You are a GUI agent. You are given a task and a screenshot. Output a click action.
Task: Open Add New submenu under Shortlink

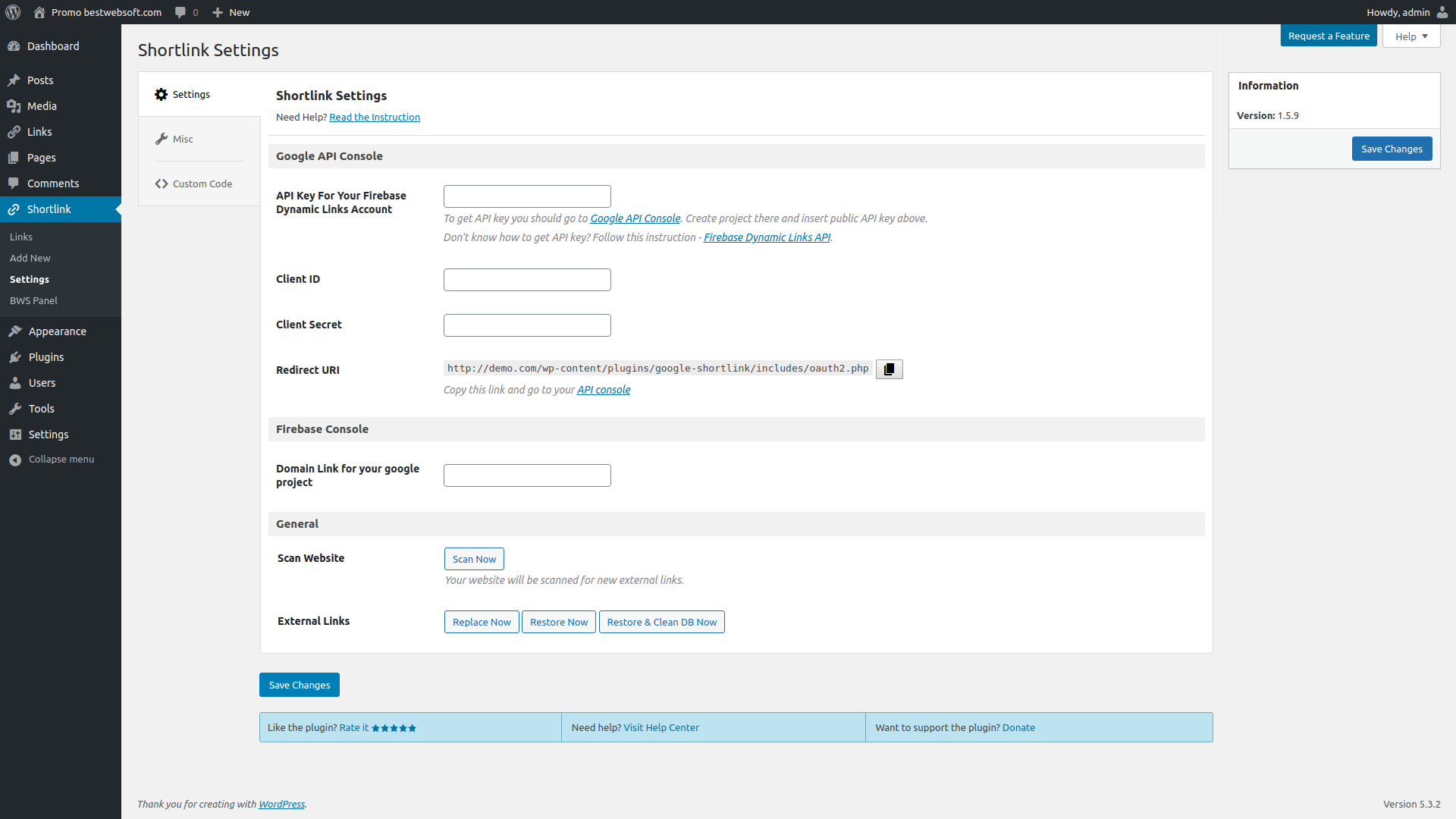point(30,258)
